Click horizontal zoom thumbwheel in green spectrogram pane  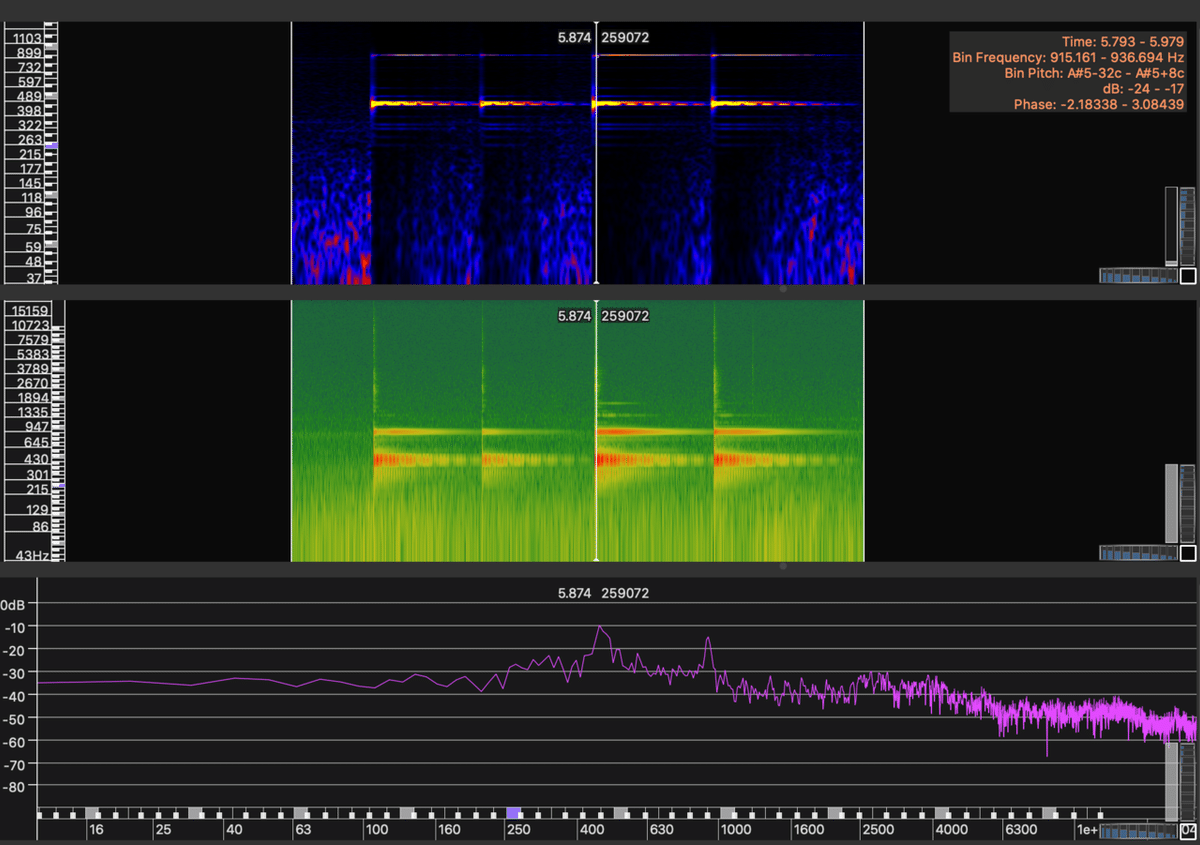(1138, 553)
